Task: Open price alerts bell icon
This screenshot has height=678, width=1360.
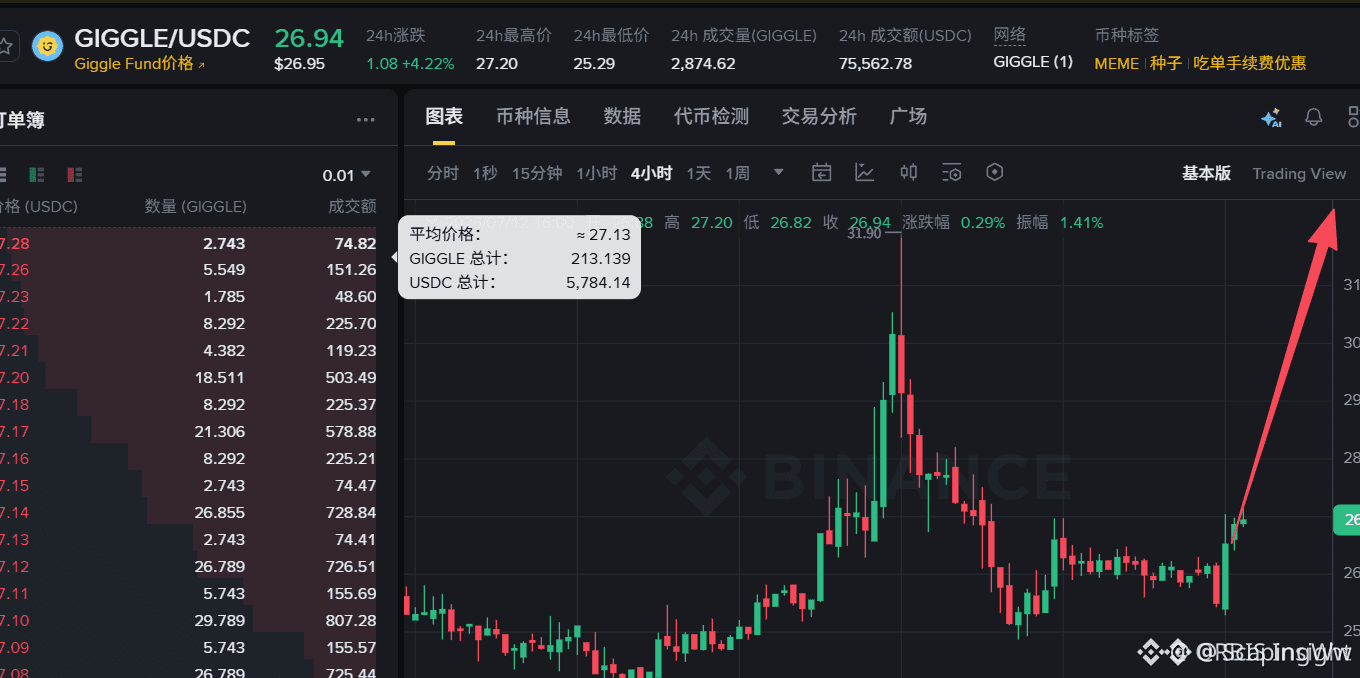Action: (1314, 117)
